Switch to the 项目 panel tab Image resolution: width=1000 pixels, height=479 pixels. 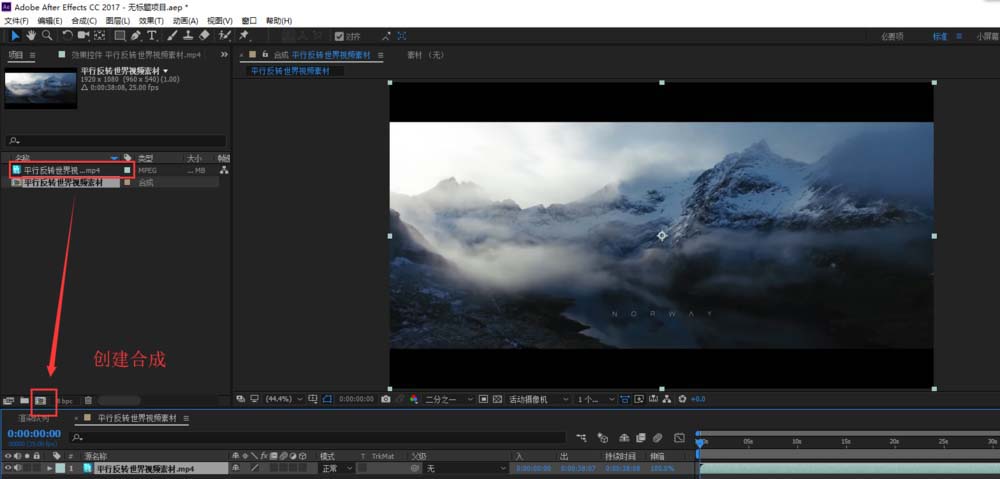[15, 55]
